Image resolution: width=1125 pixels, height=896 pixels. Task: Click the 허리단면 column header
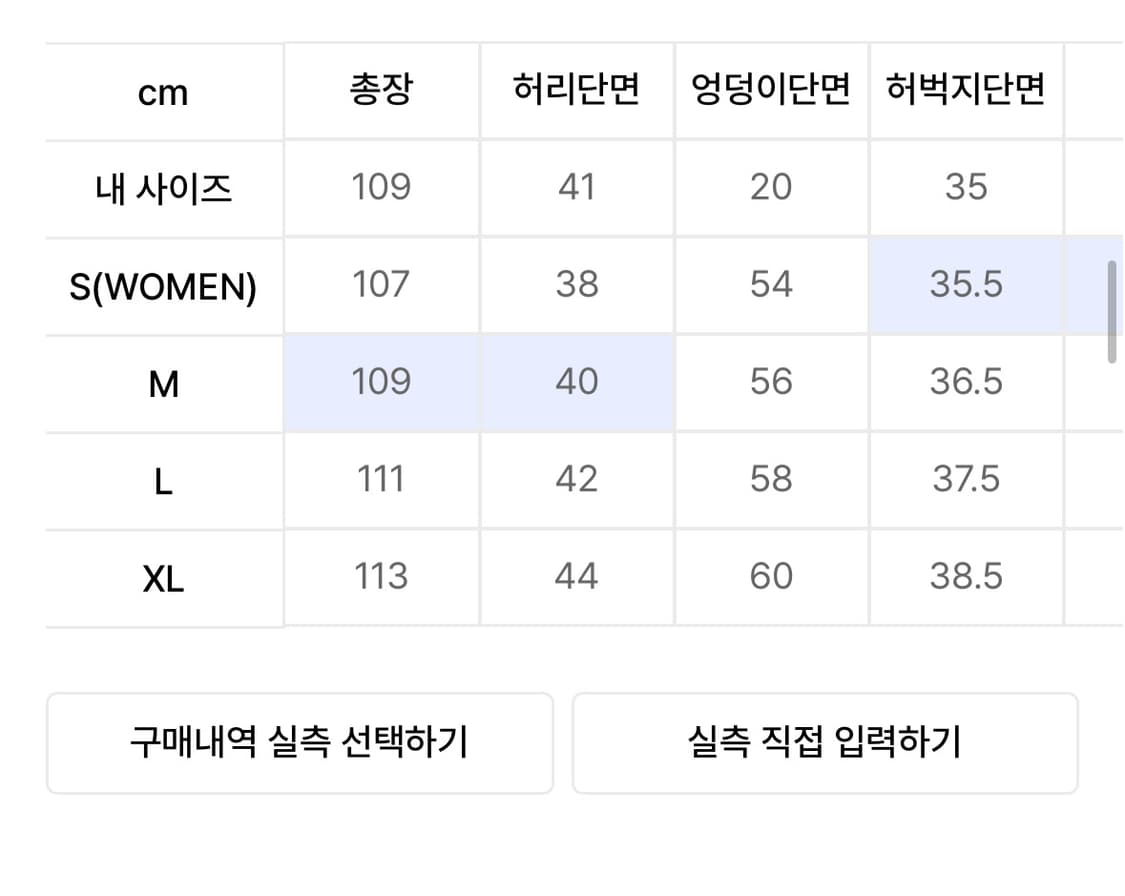pos(576,91)
